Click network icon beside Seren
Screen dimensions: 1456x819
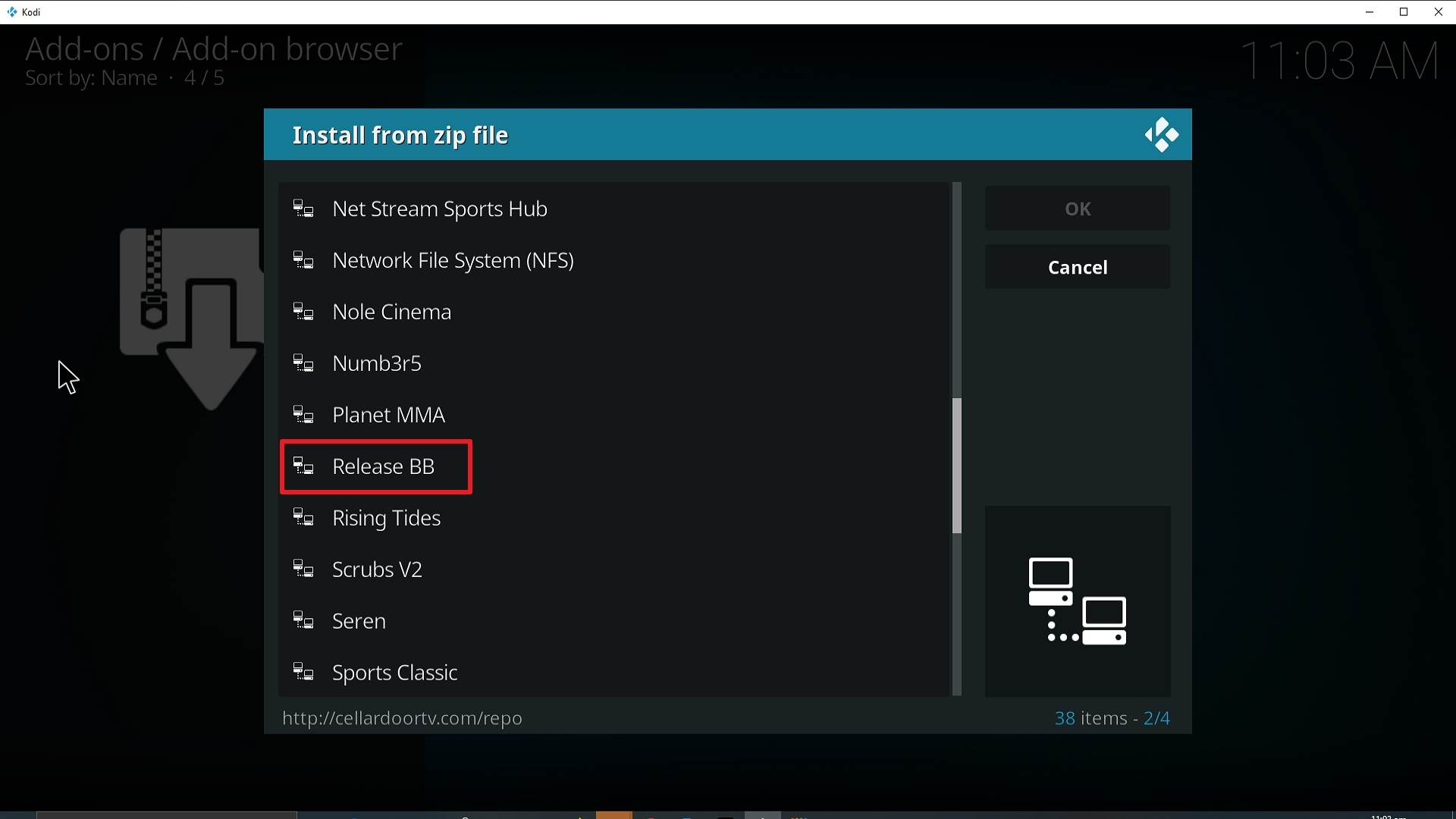click(304, 621)
